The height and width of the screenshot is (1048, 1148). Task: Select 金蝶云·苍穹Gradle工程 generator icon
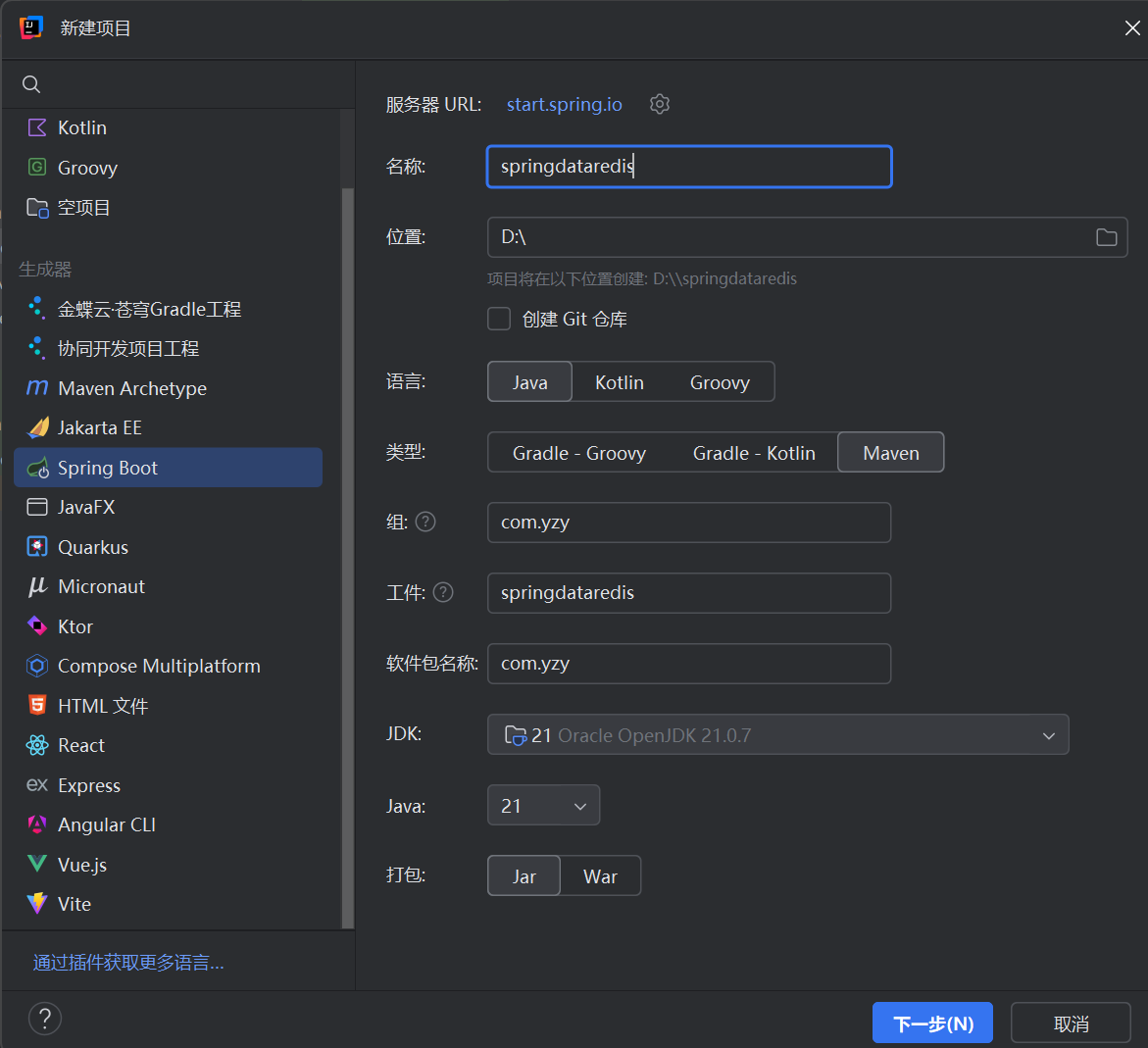36,308
